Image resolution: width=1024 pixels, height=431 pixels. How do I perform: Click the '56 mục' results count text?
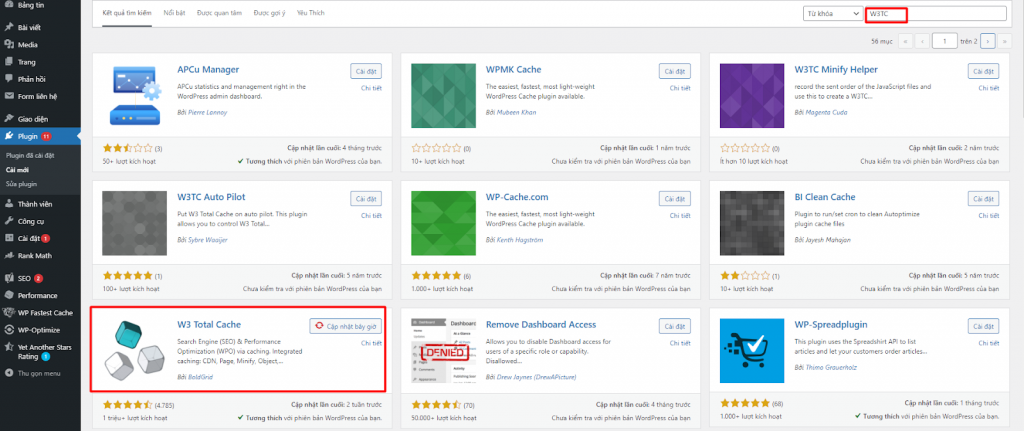[882, 41]
